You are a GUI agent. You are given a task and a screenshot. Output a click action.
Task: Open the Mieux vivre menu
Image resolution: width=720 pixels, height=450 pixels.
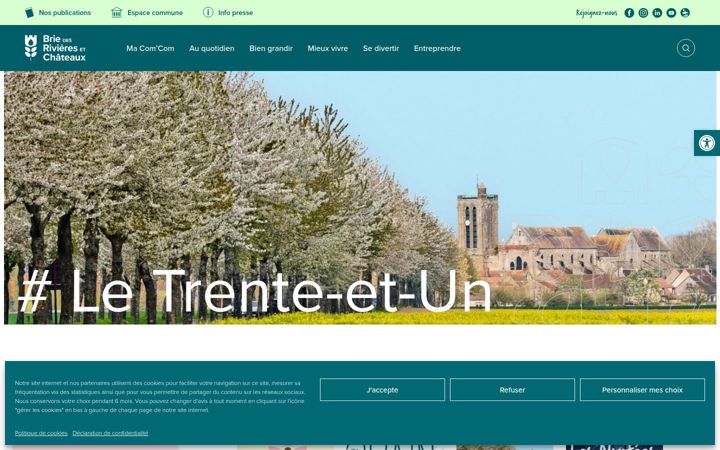click(x=328, y=48)
